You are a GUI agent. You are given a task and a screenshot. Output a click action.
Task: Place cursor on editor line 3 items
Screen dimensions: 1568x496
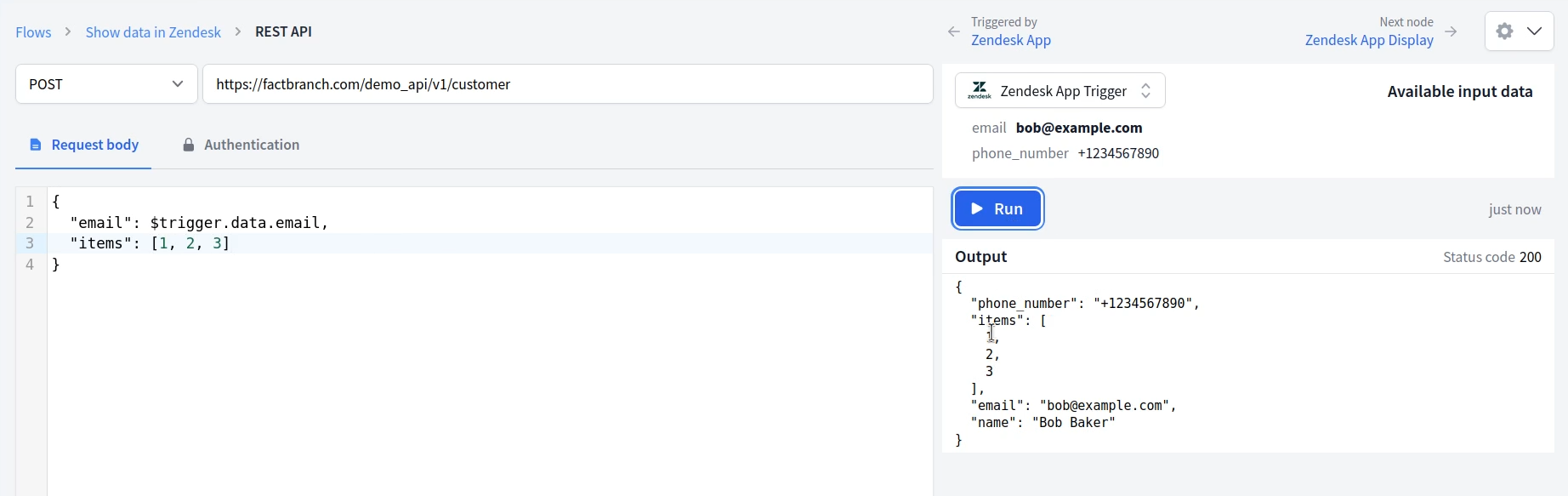coord(150,243)
